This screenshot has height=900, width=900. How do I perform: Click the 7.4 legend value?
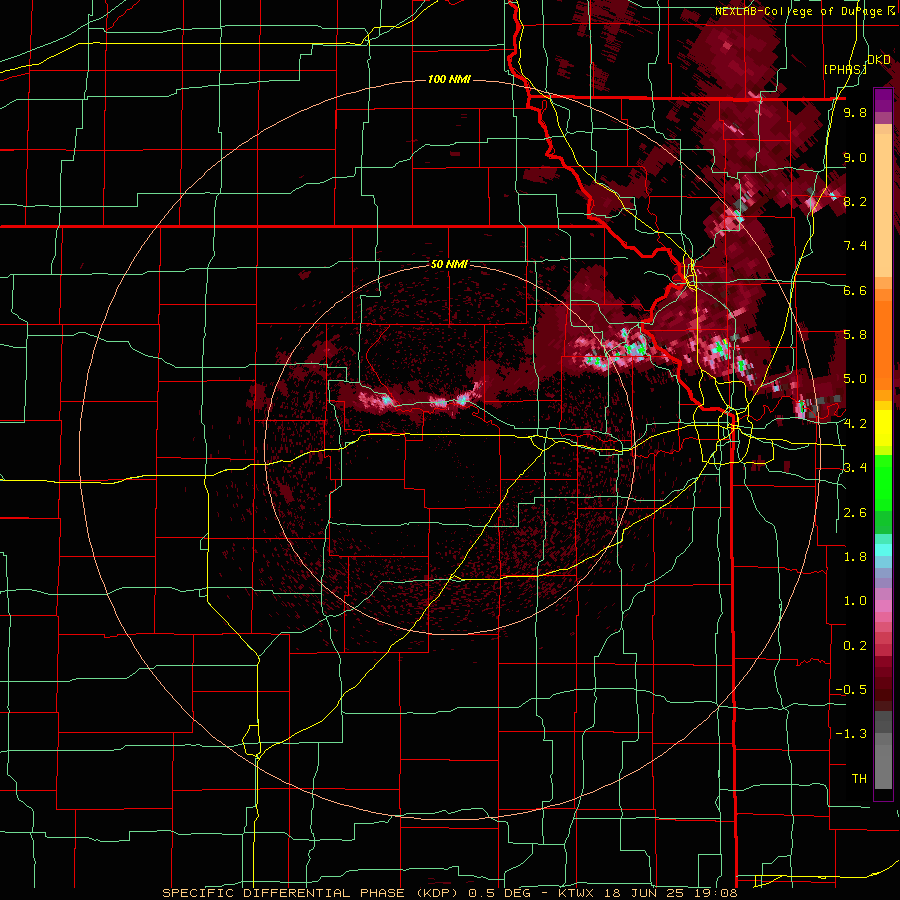point(855,246)
